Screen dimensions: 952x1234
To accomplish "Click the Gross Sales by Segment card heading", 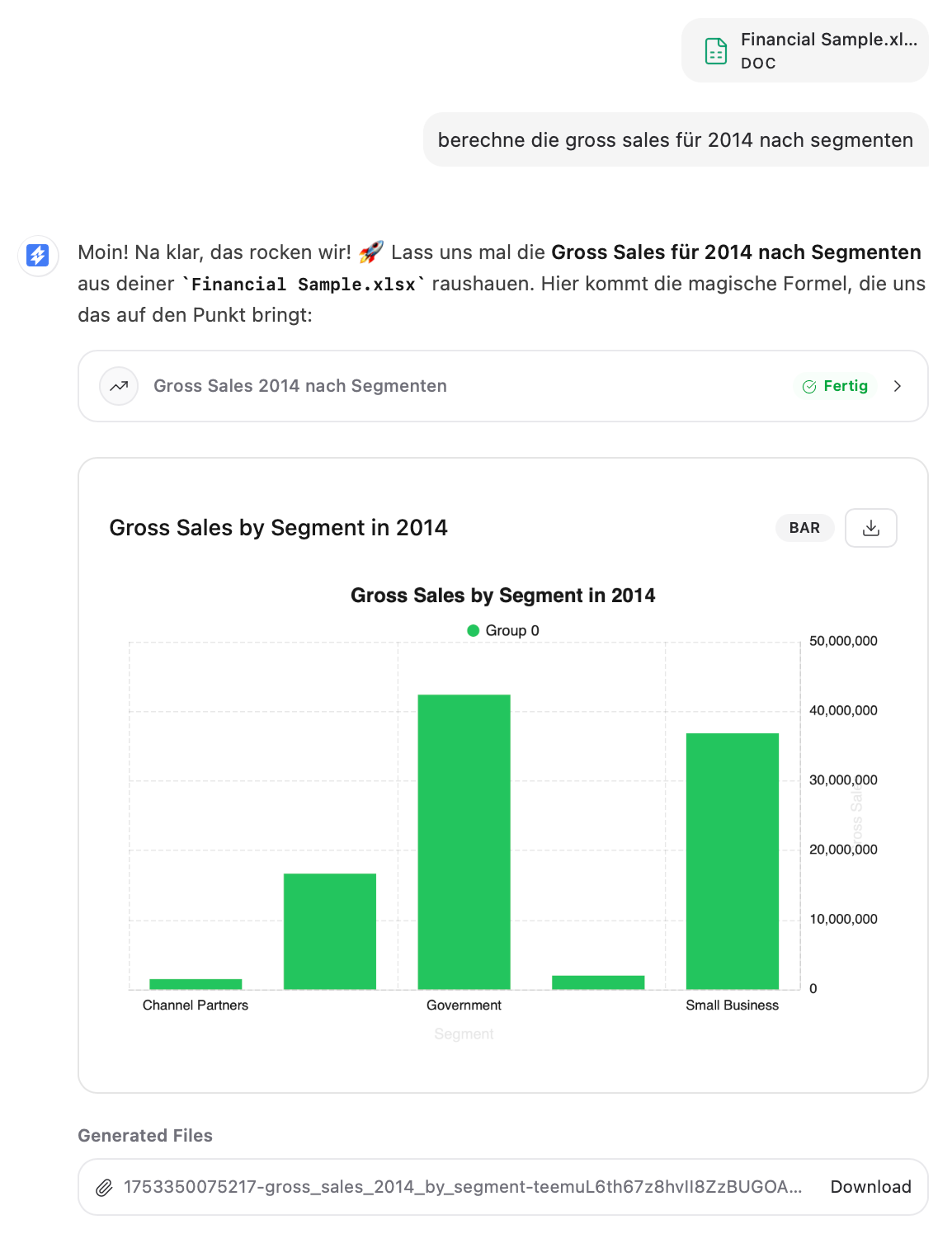I will pyautogui.click(x=279, y=528).
